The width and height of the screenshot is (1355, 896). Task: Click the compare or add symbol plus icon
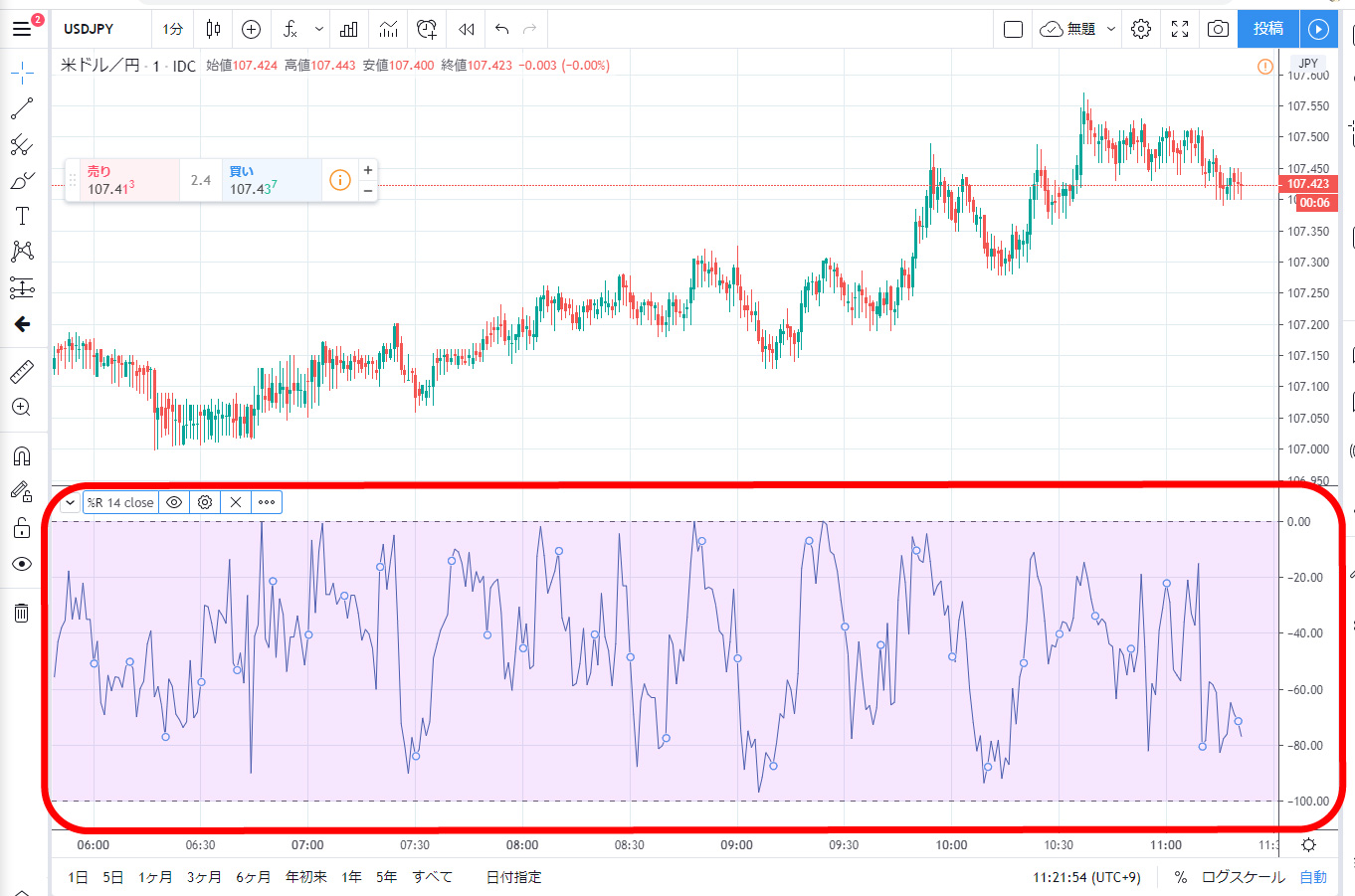coord(251,29)
